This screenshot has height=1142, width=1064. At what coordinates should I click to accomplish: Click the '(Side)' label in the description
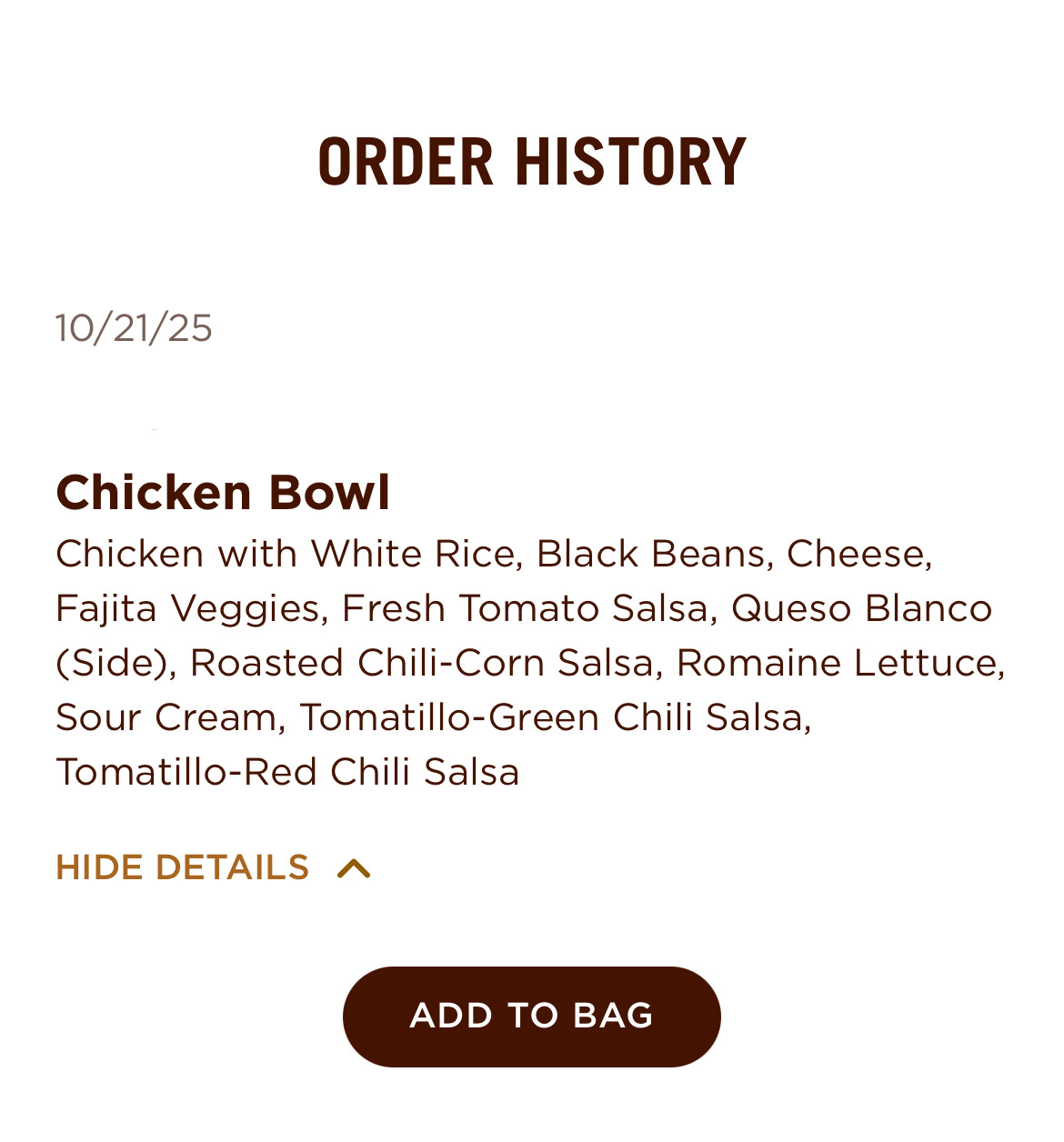pos(114,663)
